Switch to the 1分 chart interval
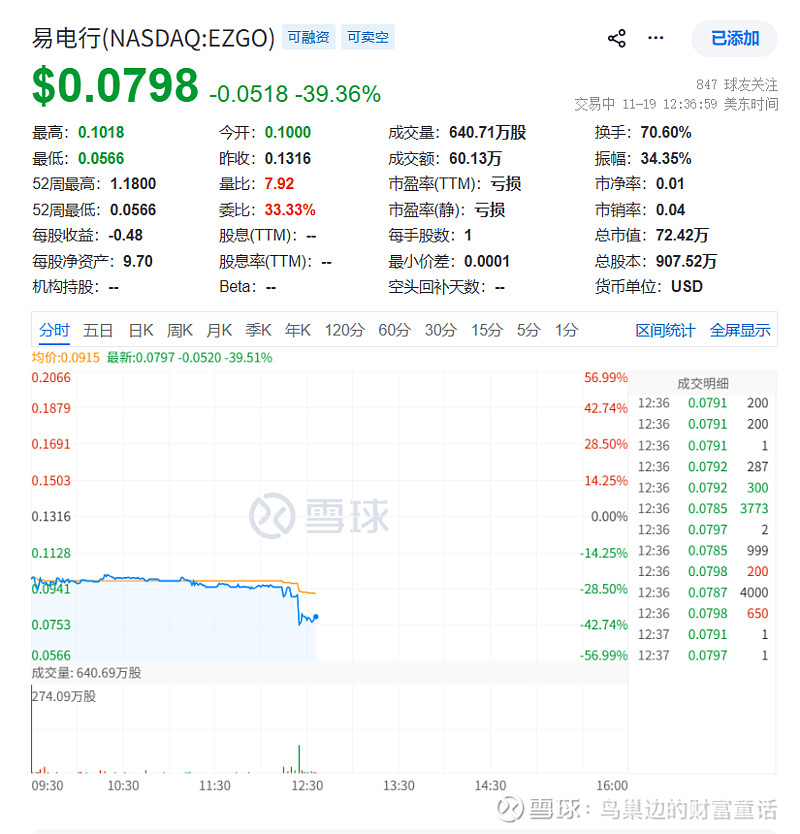The width and height of the screenshot is (800, 834). [x=567, y=330]
